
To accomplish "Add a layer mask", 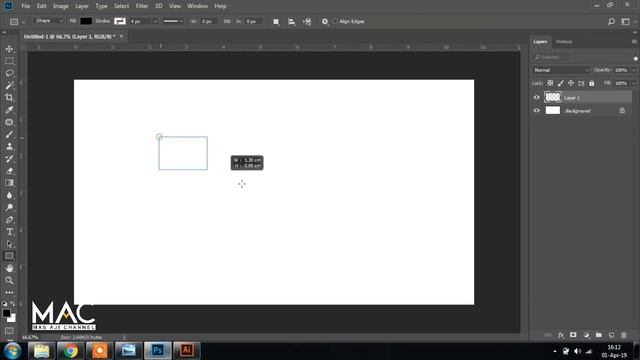I will point(573,335).
